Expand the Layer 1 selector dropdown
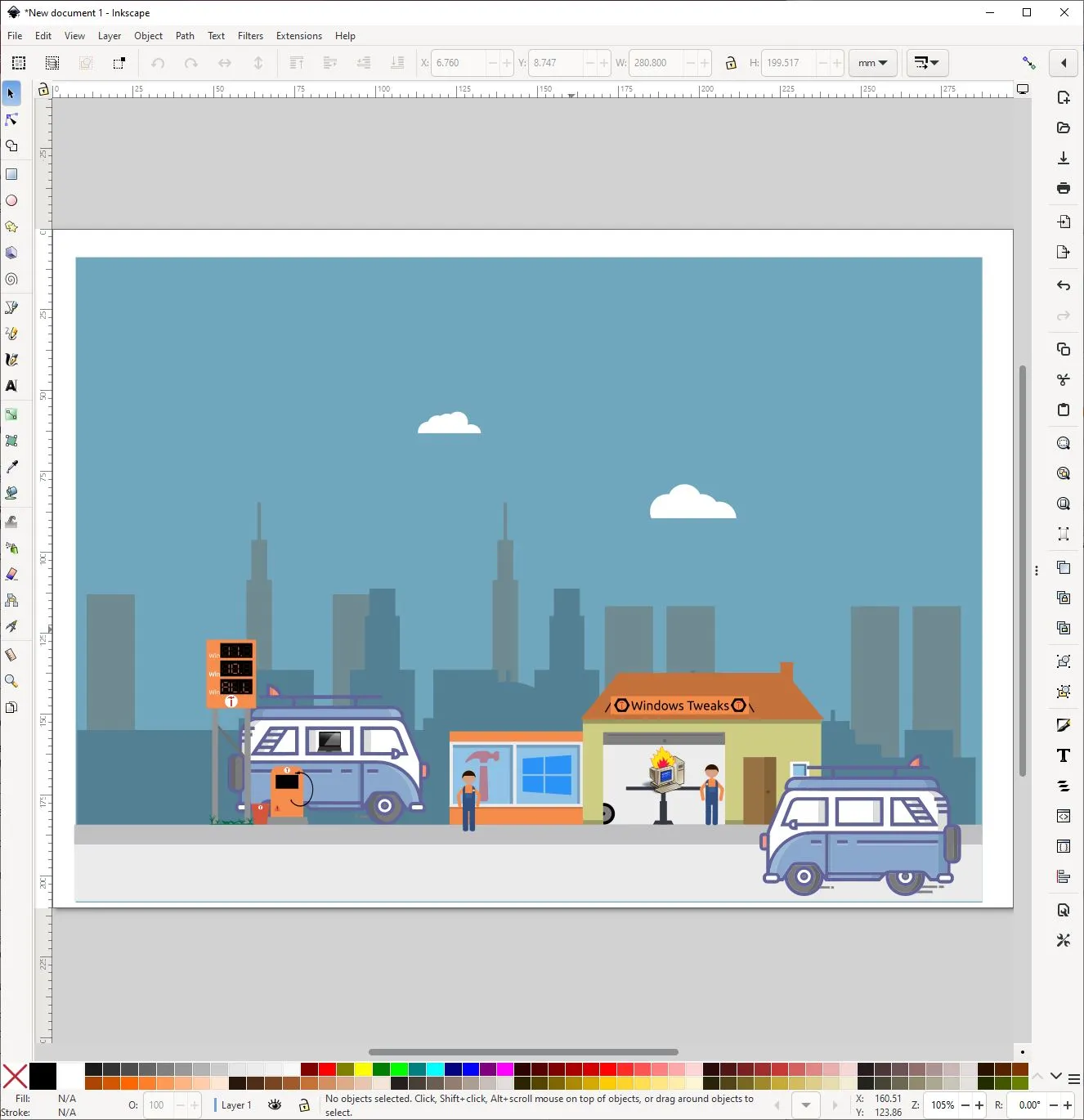This screenshot has width=1084, height=1120. coord(235,1105)
